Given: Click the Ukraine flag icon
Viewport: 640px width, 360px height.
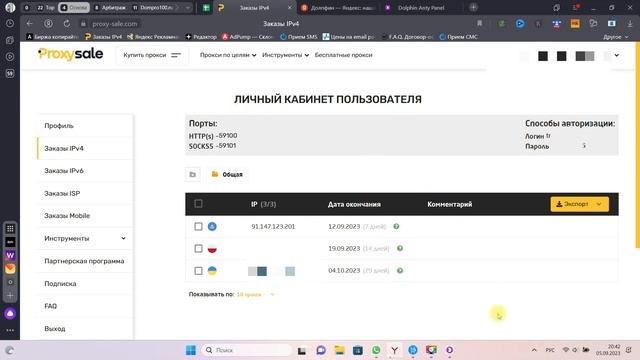Looking at the screenshot, I should (212, 271).
